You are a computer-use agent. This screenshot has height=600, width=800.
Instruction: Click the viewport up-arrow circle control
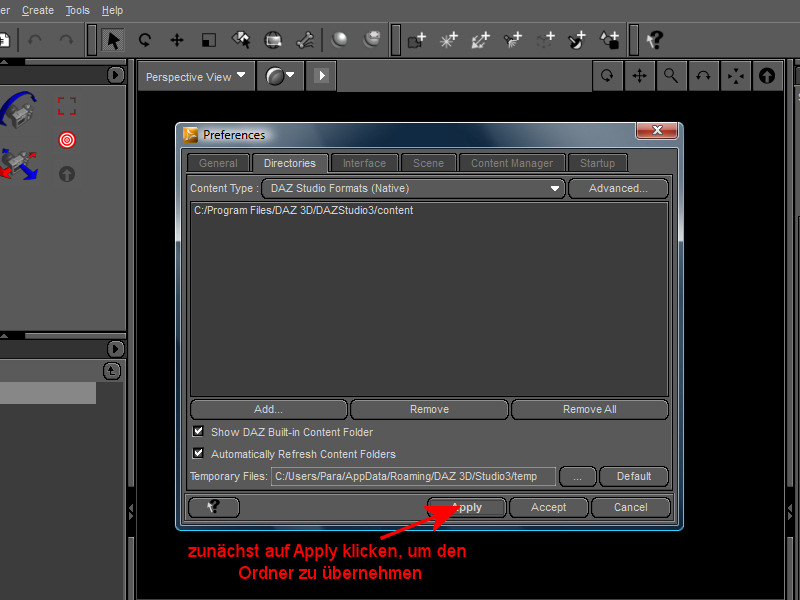767,76
